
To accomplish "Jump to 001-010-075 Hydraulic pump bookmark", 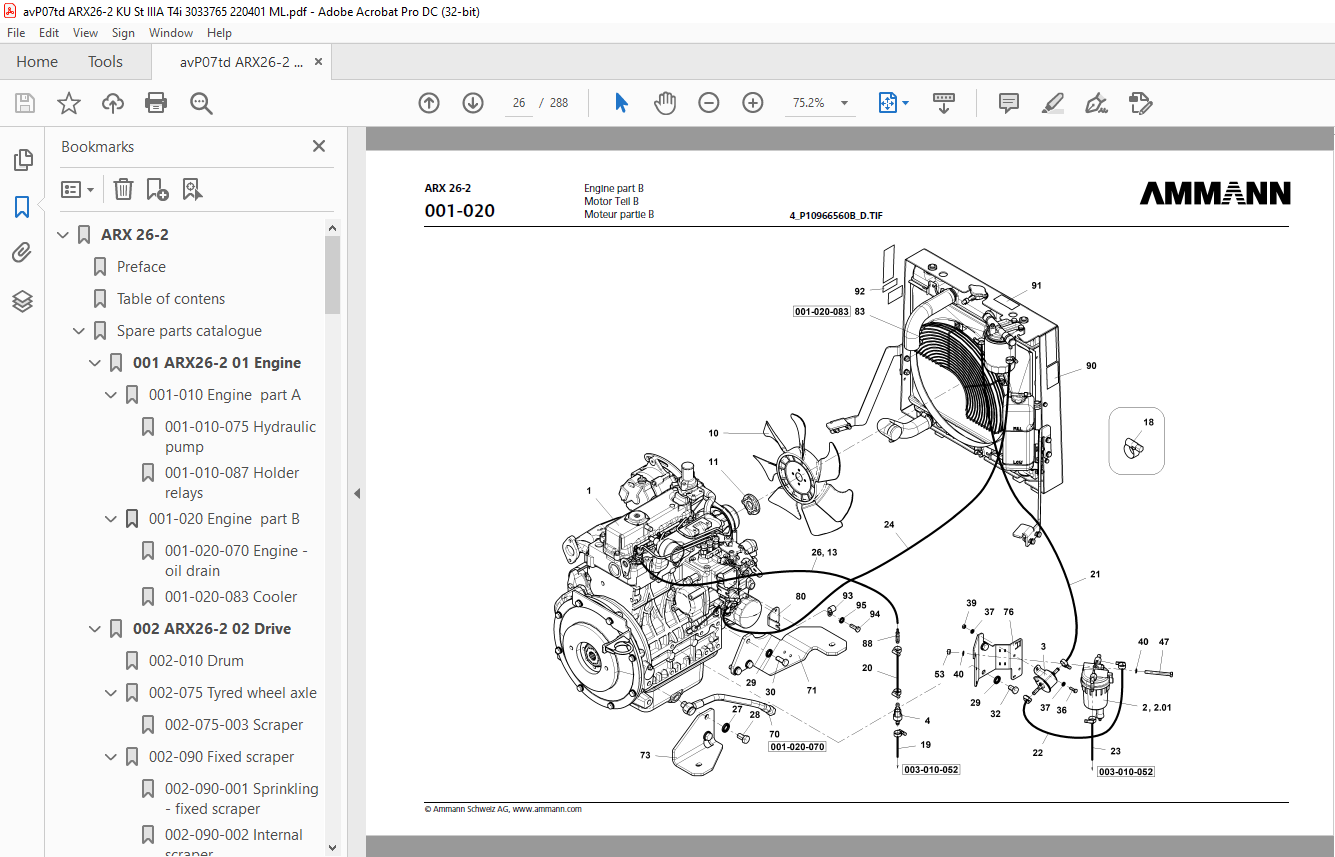I will (240, 437).
